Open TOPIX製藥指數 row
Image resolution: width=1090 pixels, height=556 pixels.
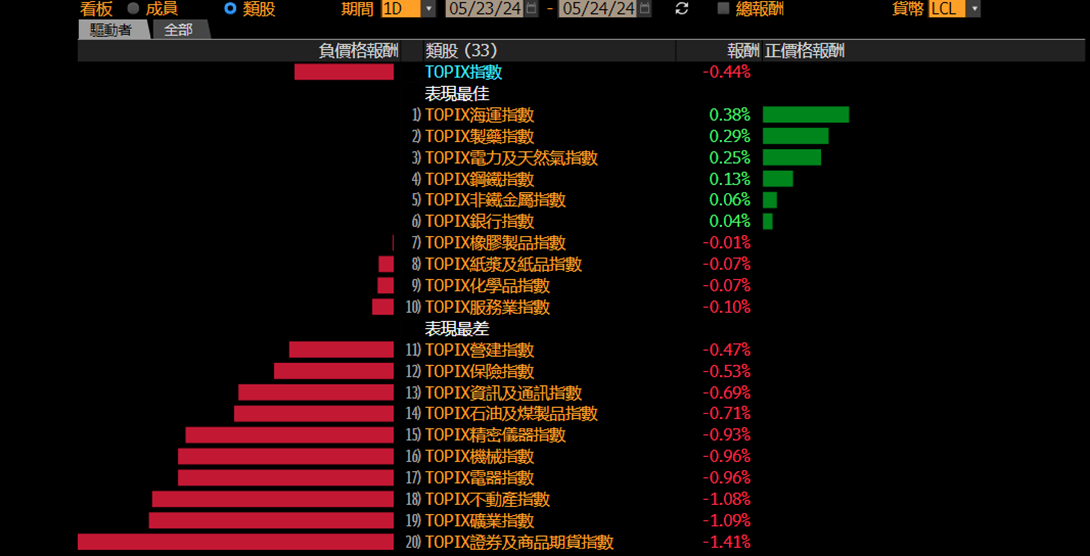coord(480,136)
